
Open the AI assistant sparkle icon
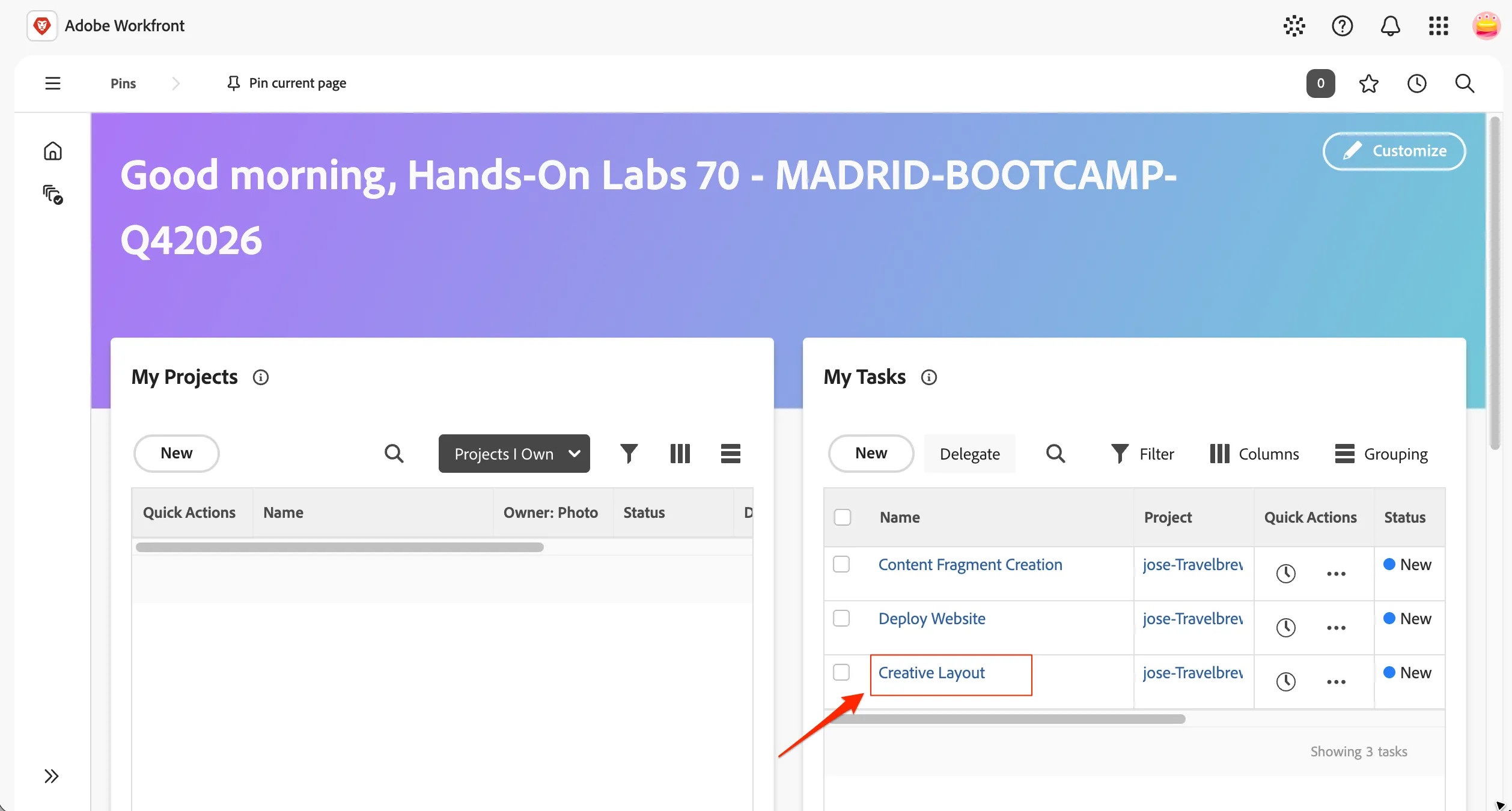coord(1294,26)
